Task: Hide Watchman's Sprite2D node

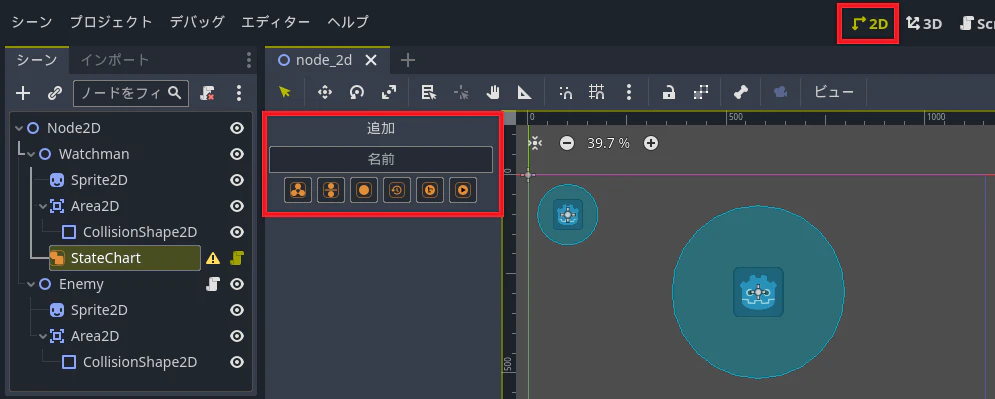Action: (x=237, y=180)
